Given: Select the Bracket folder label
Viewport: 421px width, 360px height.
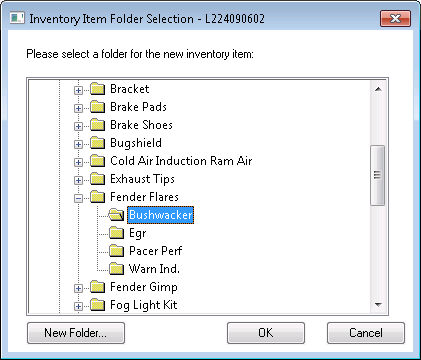Looking at the screenshot, I should point(130,89).
